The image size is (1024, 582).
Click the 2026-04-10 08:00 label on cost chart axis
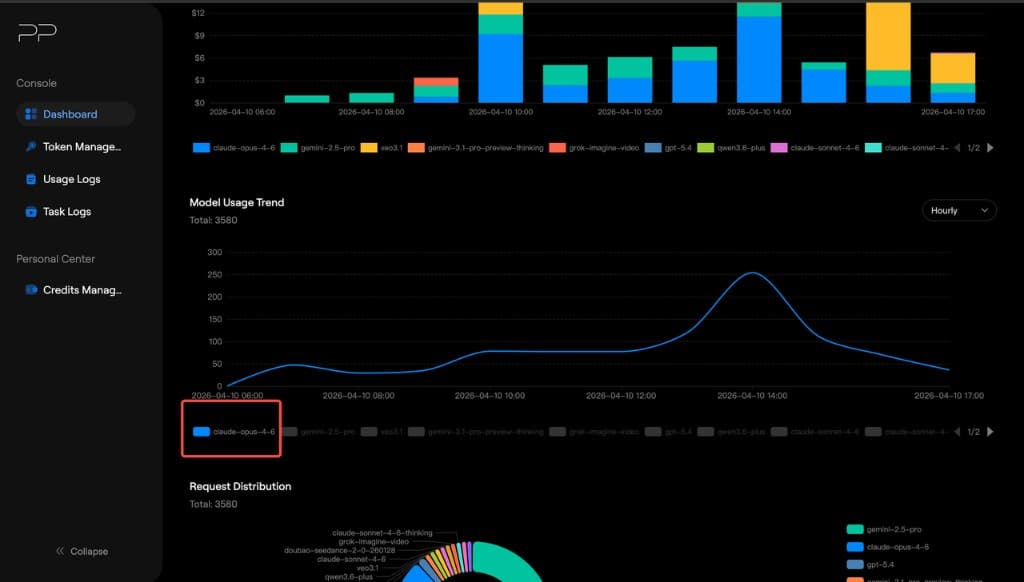(x=371, y=112)
